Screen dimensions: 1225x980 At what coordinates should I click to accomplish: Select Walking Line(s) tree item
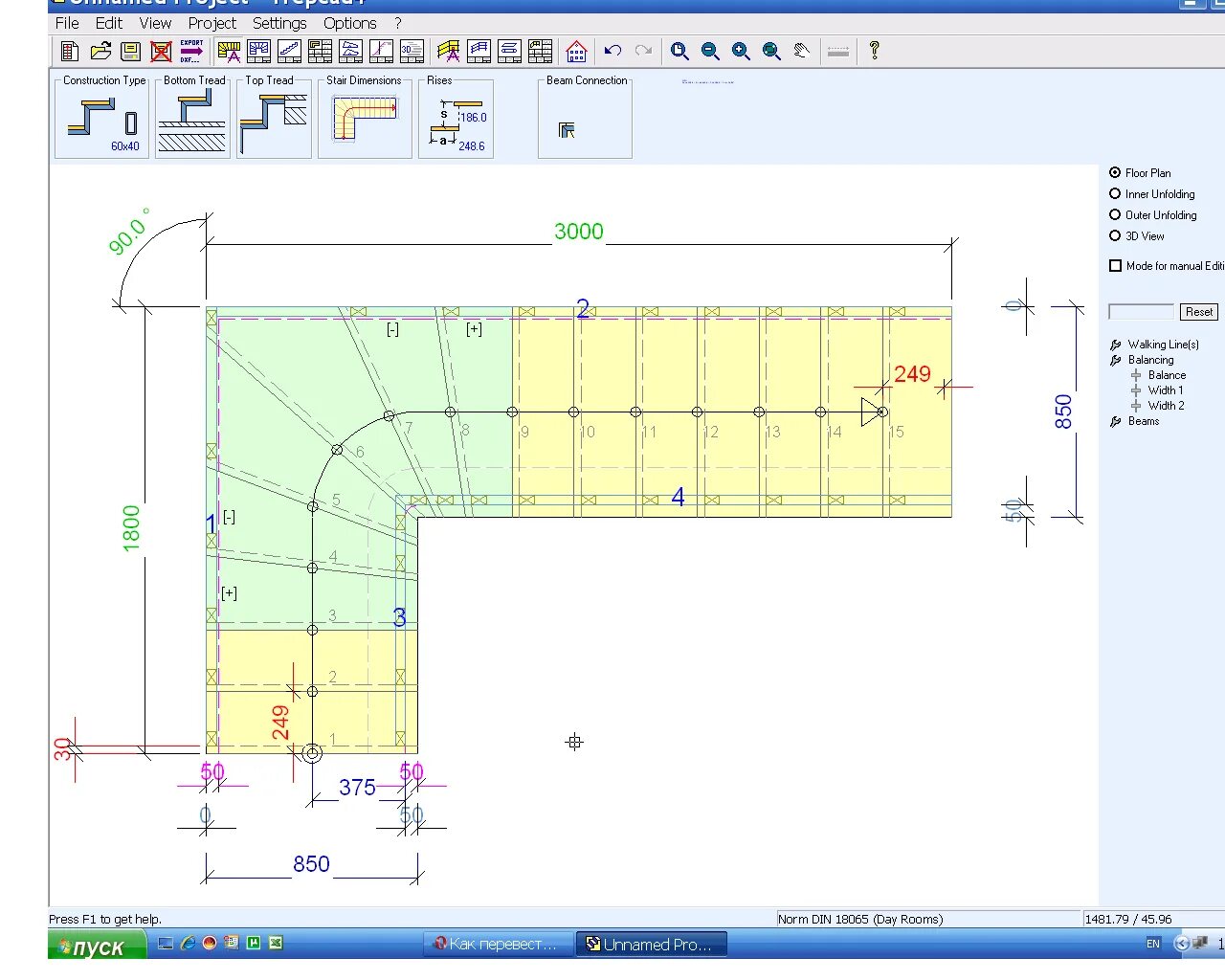pyautogui.click(x=1163, y=345)
